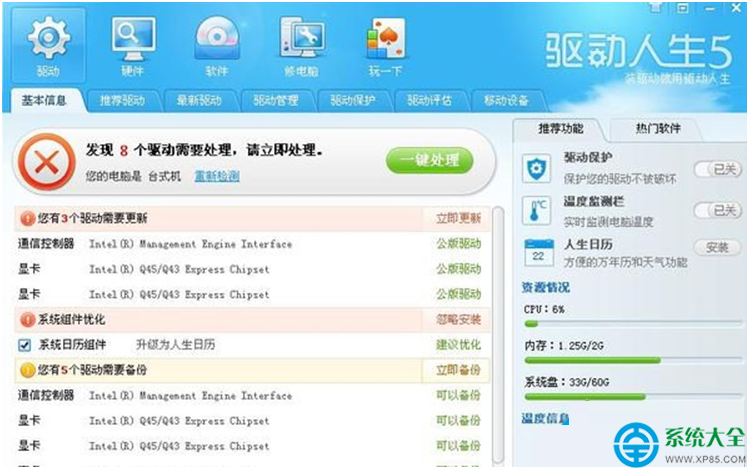This screenshot has height=470, width=748.
Task: Click the 系统盘 usage progress bar
Action: 633,397
